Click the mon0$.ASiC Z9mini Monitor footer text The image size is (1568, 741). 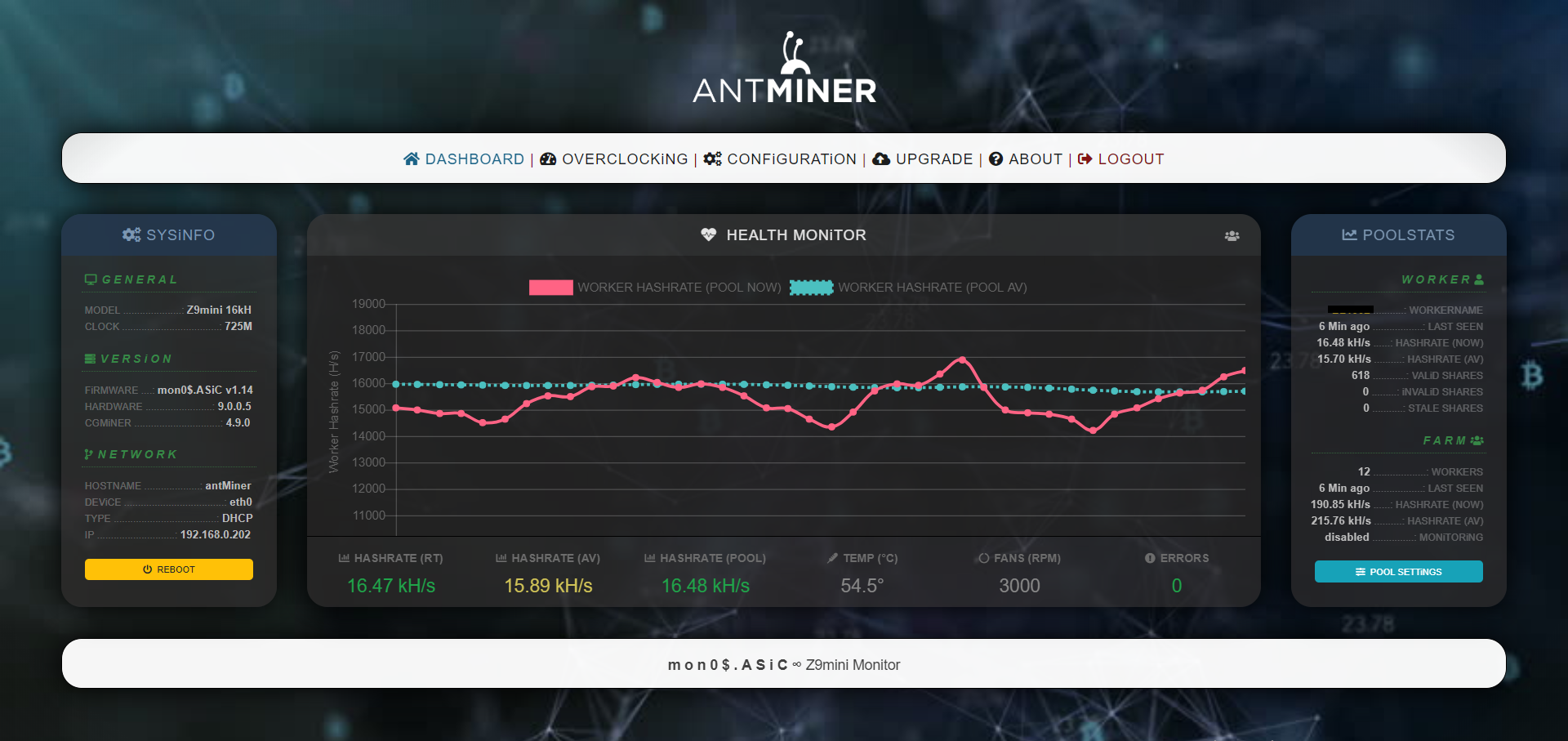[784, 665]
